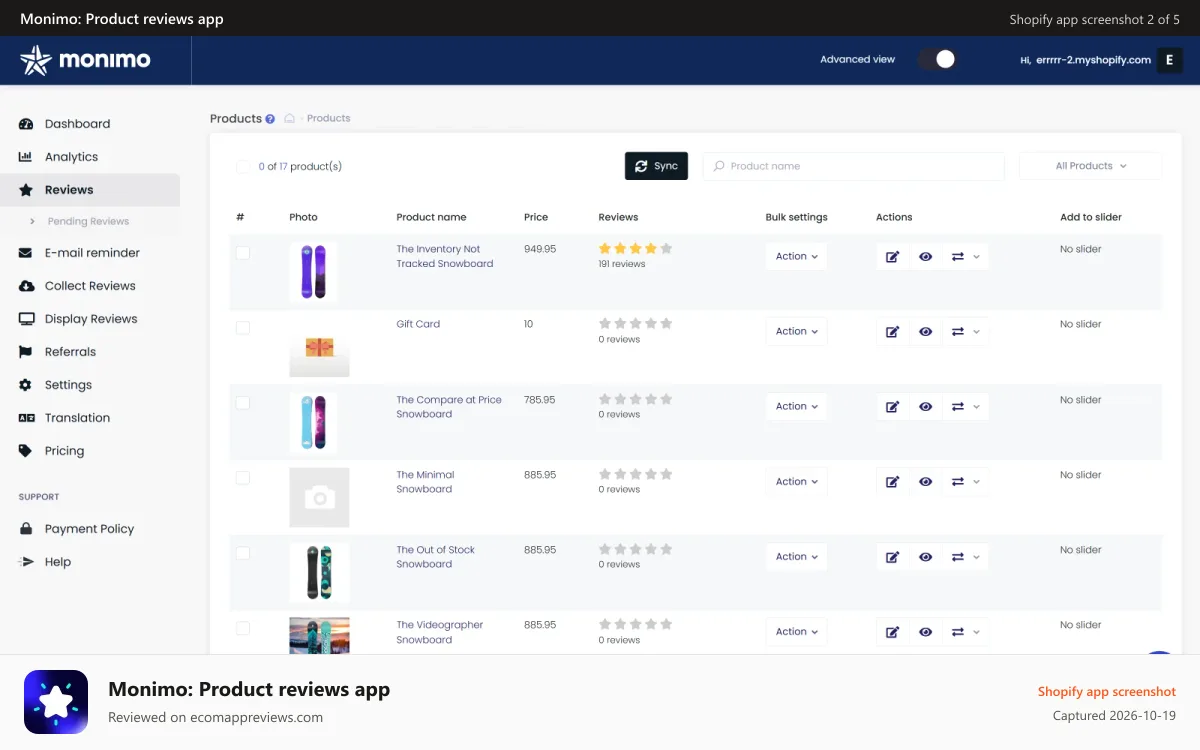
Task: Click edit icon in Gift Card row
Action: tap(893, 332)
